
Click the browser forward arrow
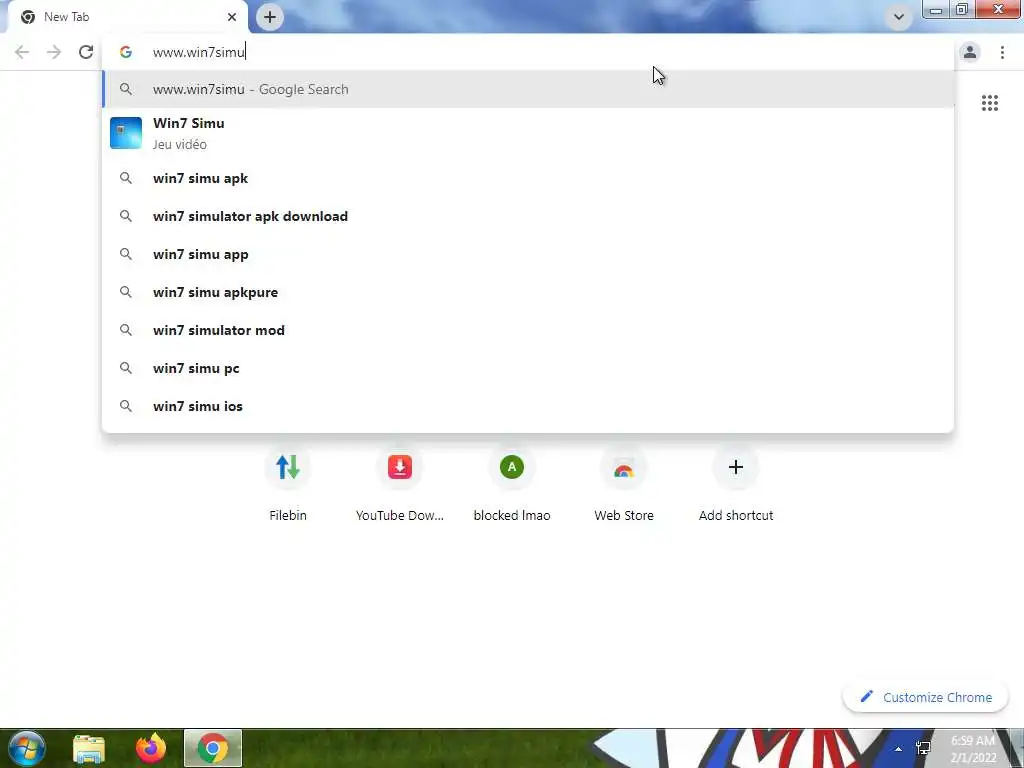tap(54, 52)
